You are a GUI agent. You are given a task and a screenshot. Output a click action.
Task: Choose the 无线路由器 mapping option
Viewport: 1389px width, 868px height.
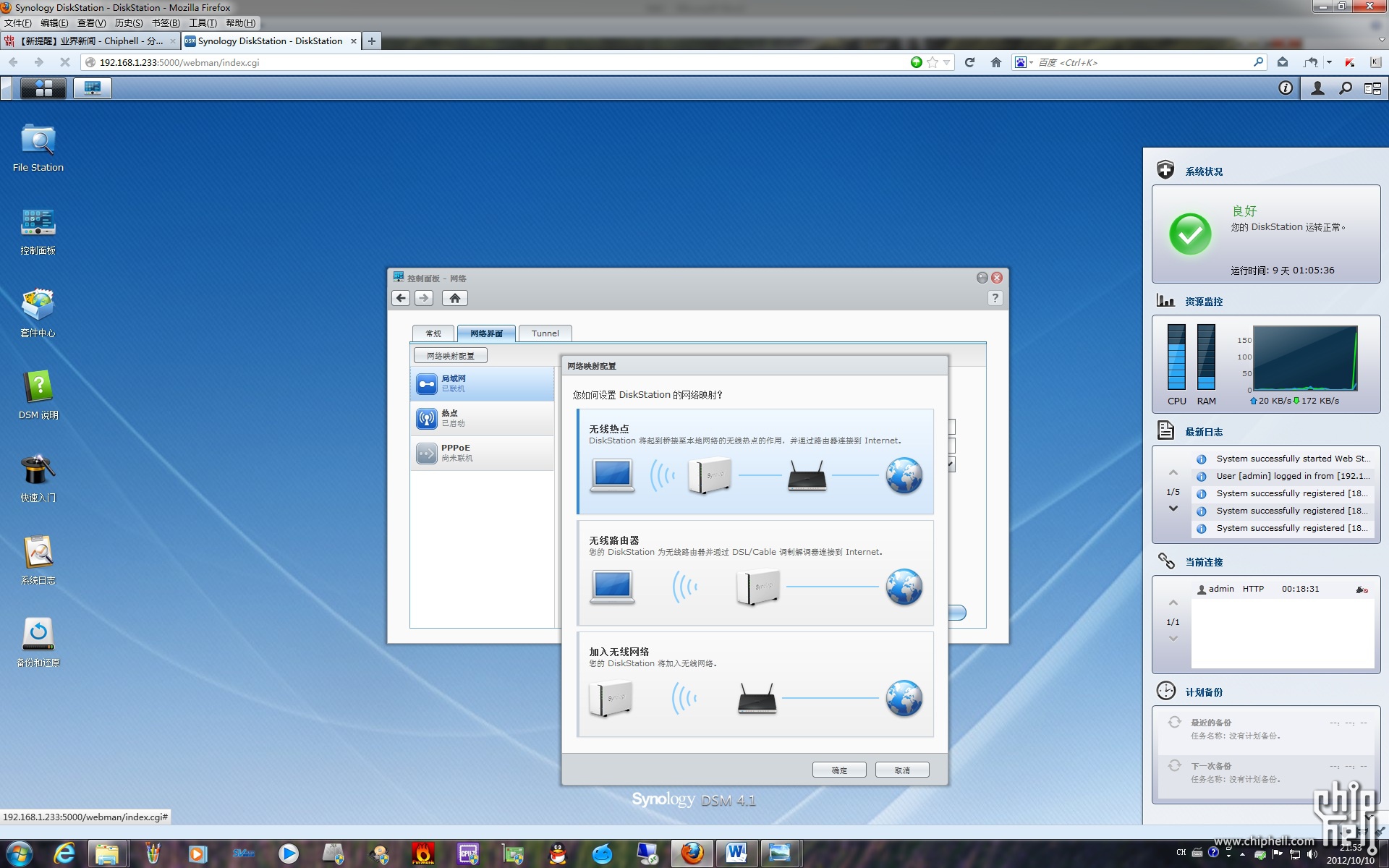[755, 573]
